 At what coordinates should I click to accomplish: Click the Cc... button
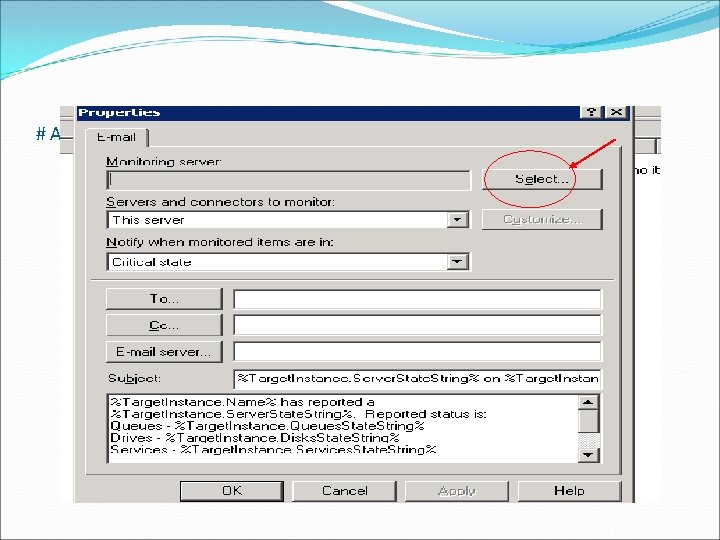164,326
